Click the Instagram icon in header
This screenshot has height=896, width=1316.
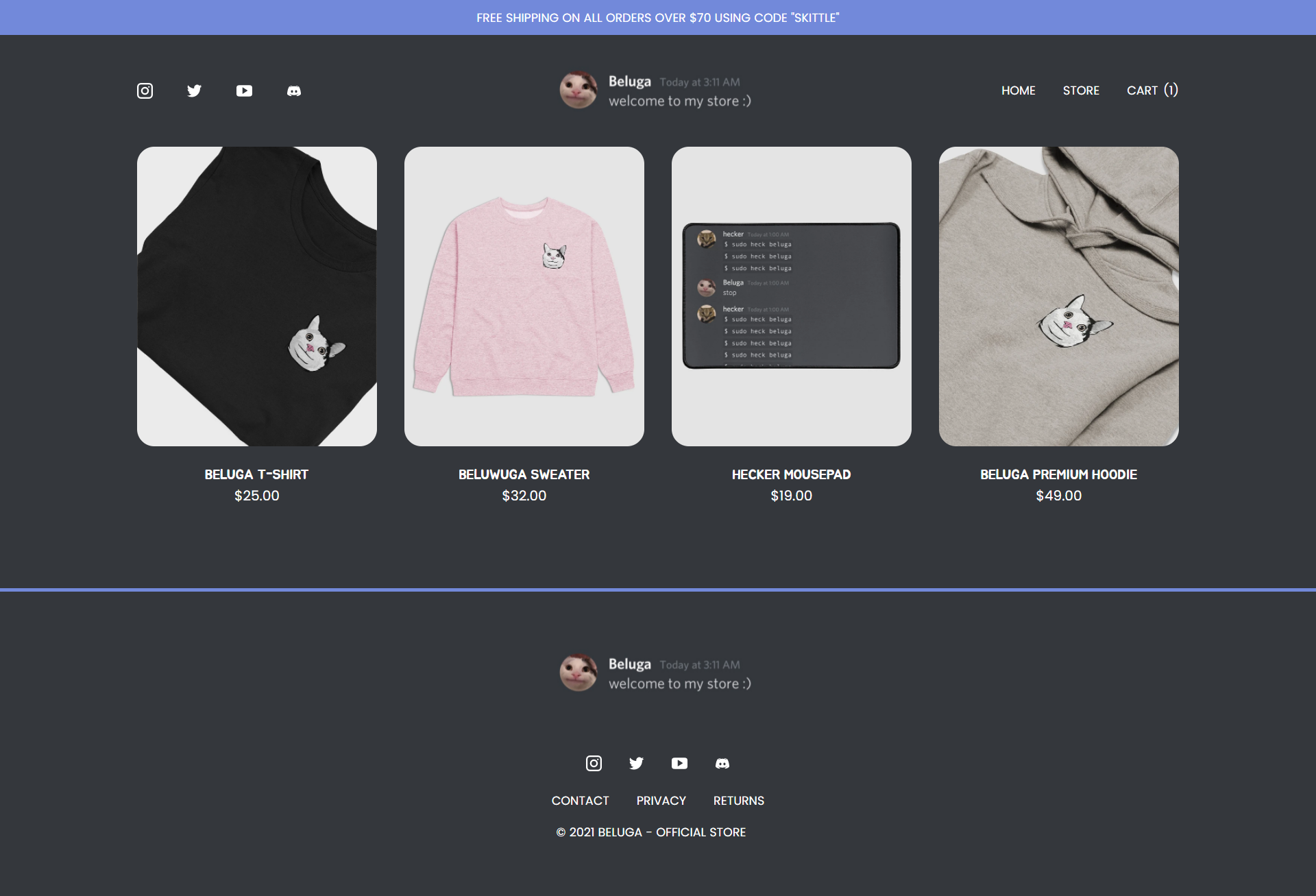click(145, 91)
